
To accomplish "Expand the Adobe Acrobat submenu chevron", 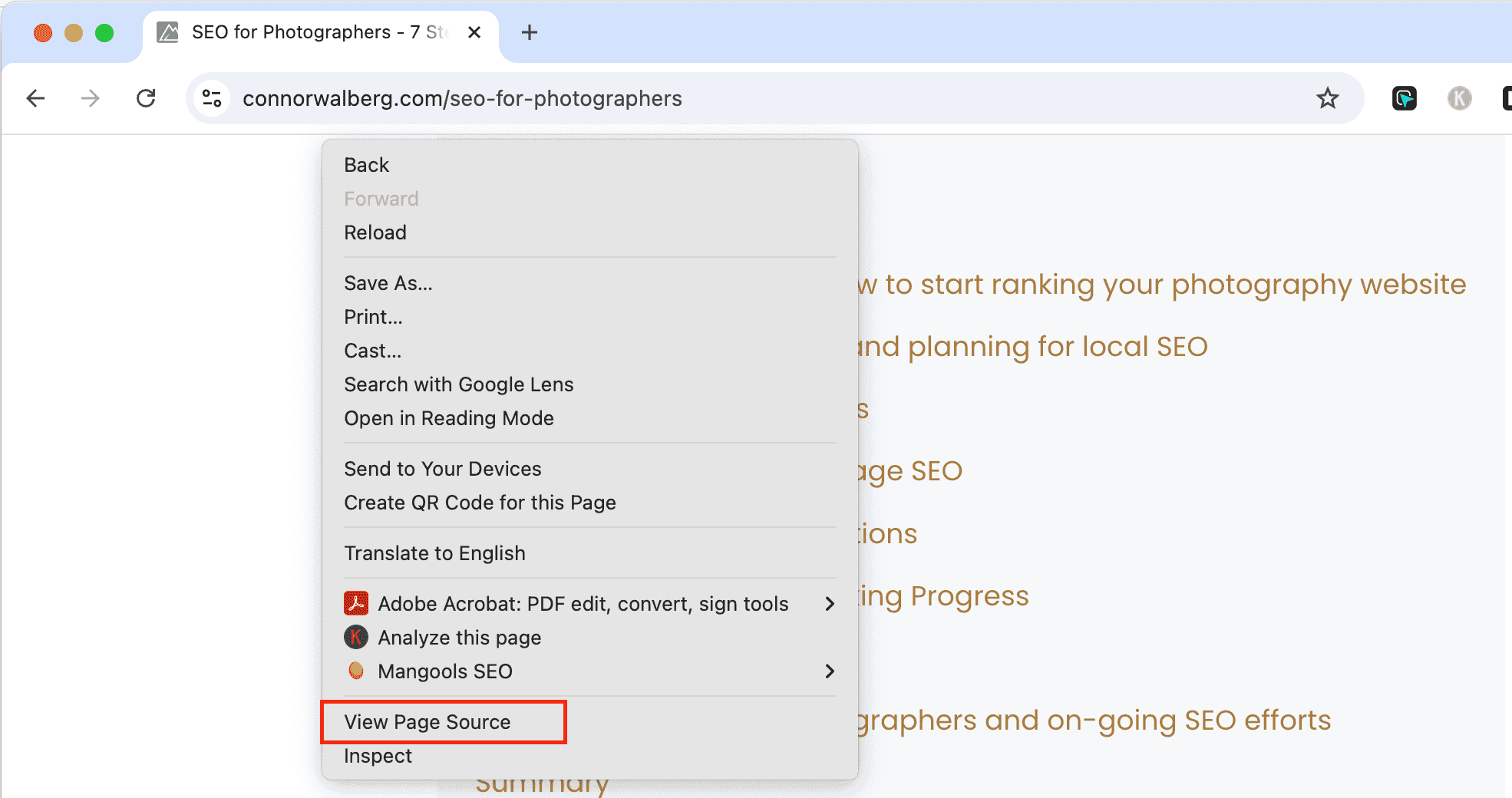I will tap(829, 603).
